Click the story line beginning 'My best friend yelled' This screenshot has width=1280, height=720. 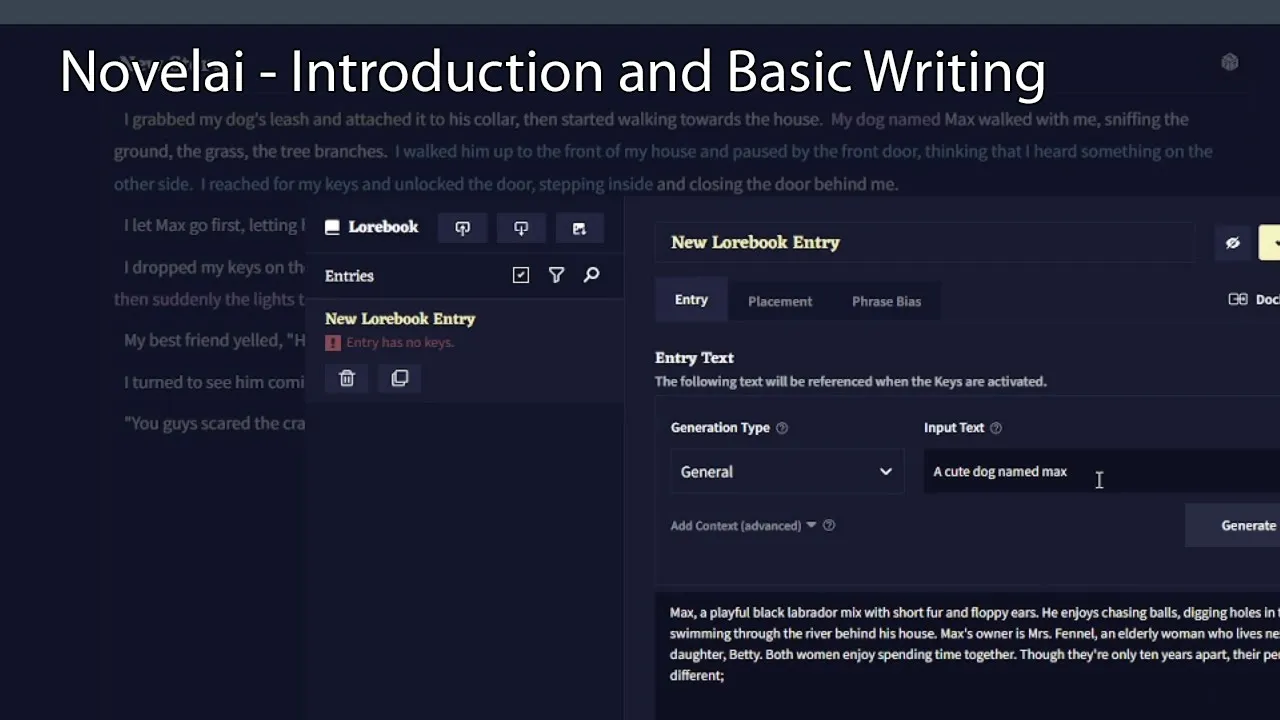(x=214, y=340)
